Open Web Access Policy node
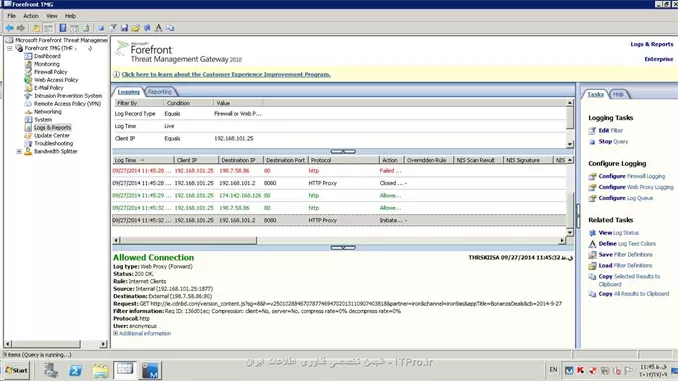The width and height of the screenshot is (678, 381). coord(56,80)
